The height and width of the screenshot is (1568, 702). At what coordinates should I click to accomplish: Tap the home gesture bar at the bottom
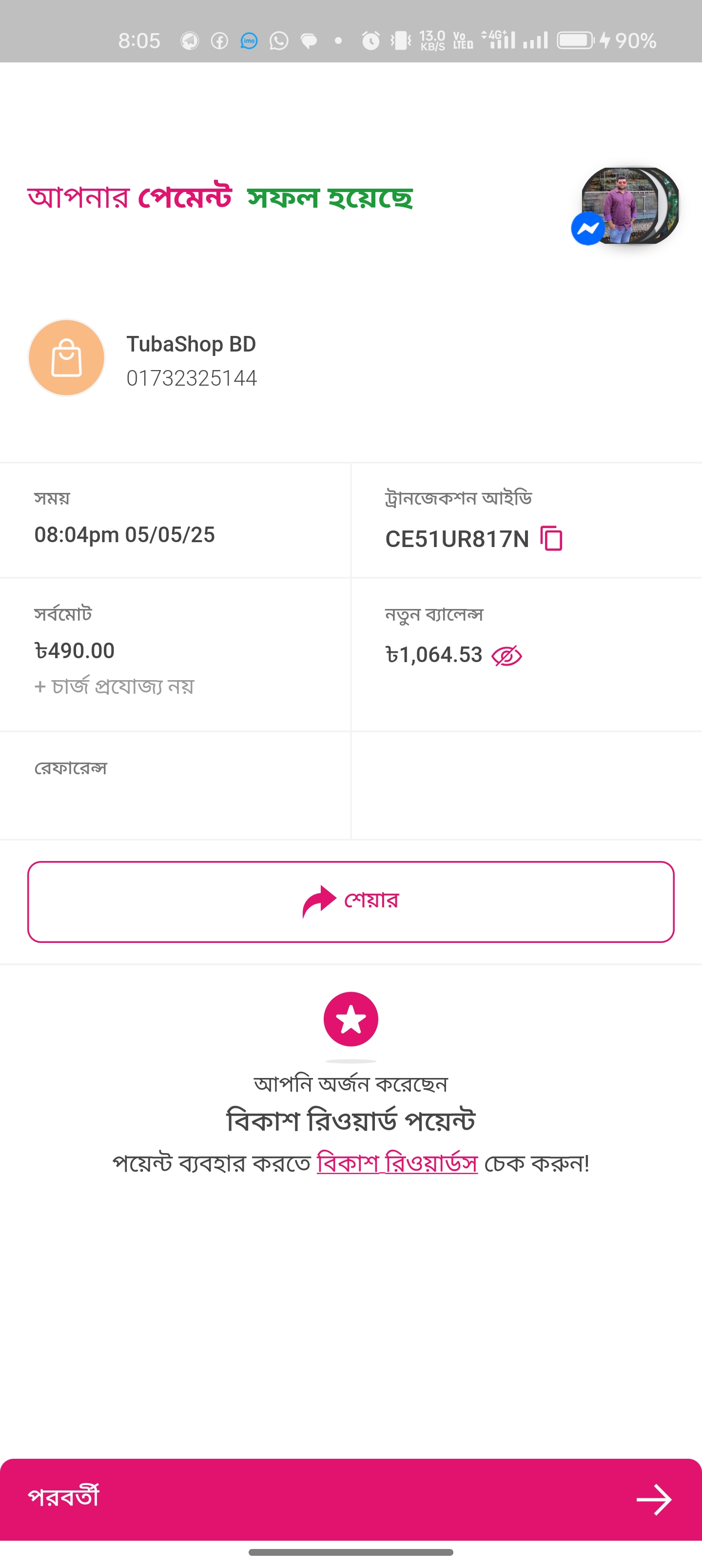pos(351,1552)
